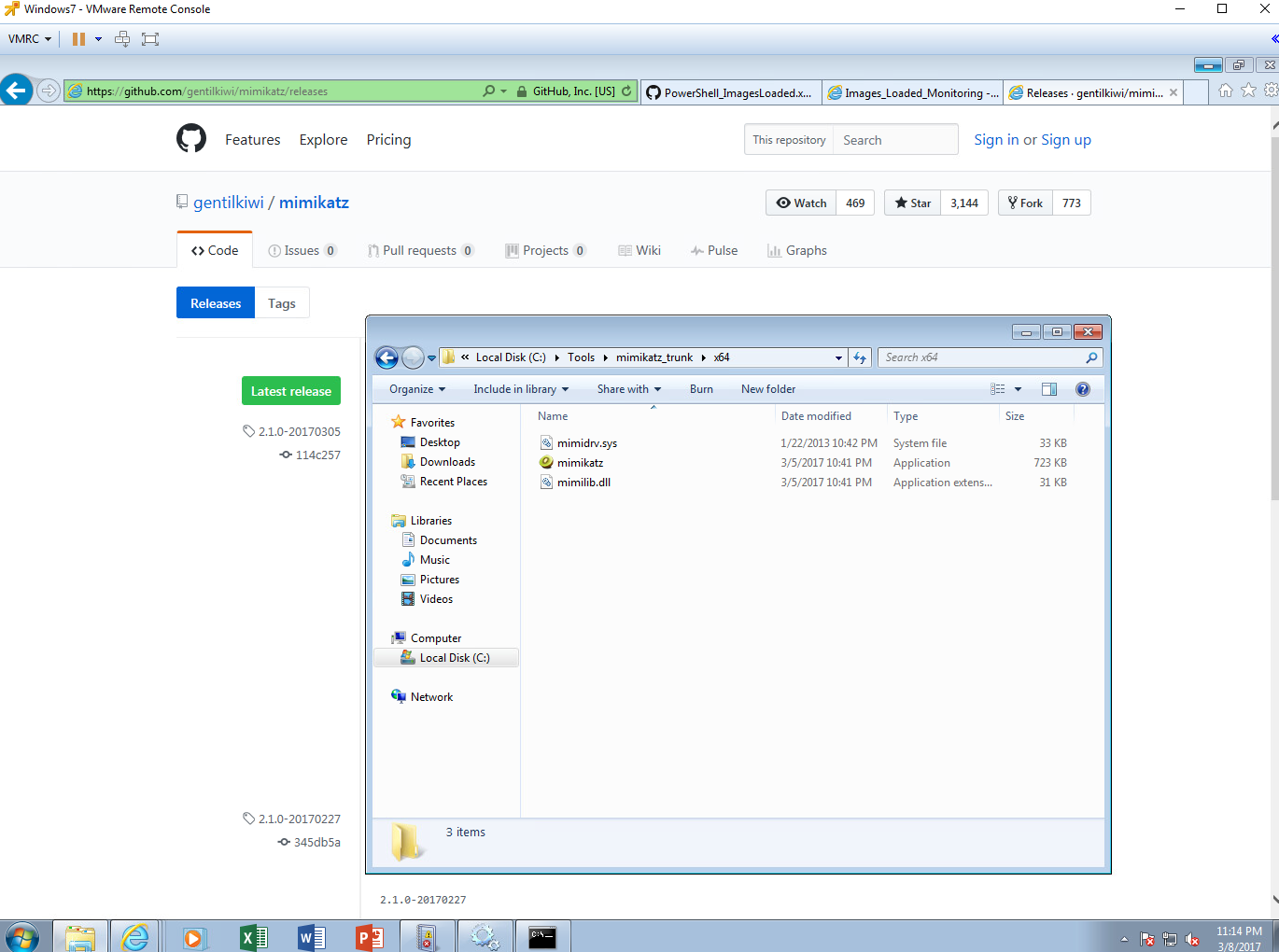Click the Sign in link
This screenshot has width=1279, height=952.
tap(996, 140)
